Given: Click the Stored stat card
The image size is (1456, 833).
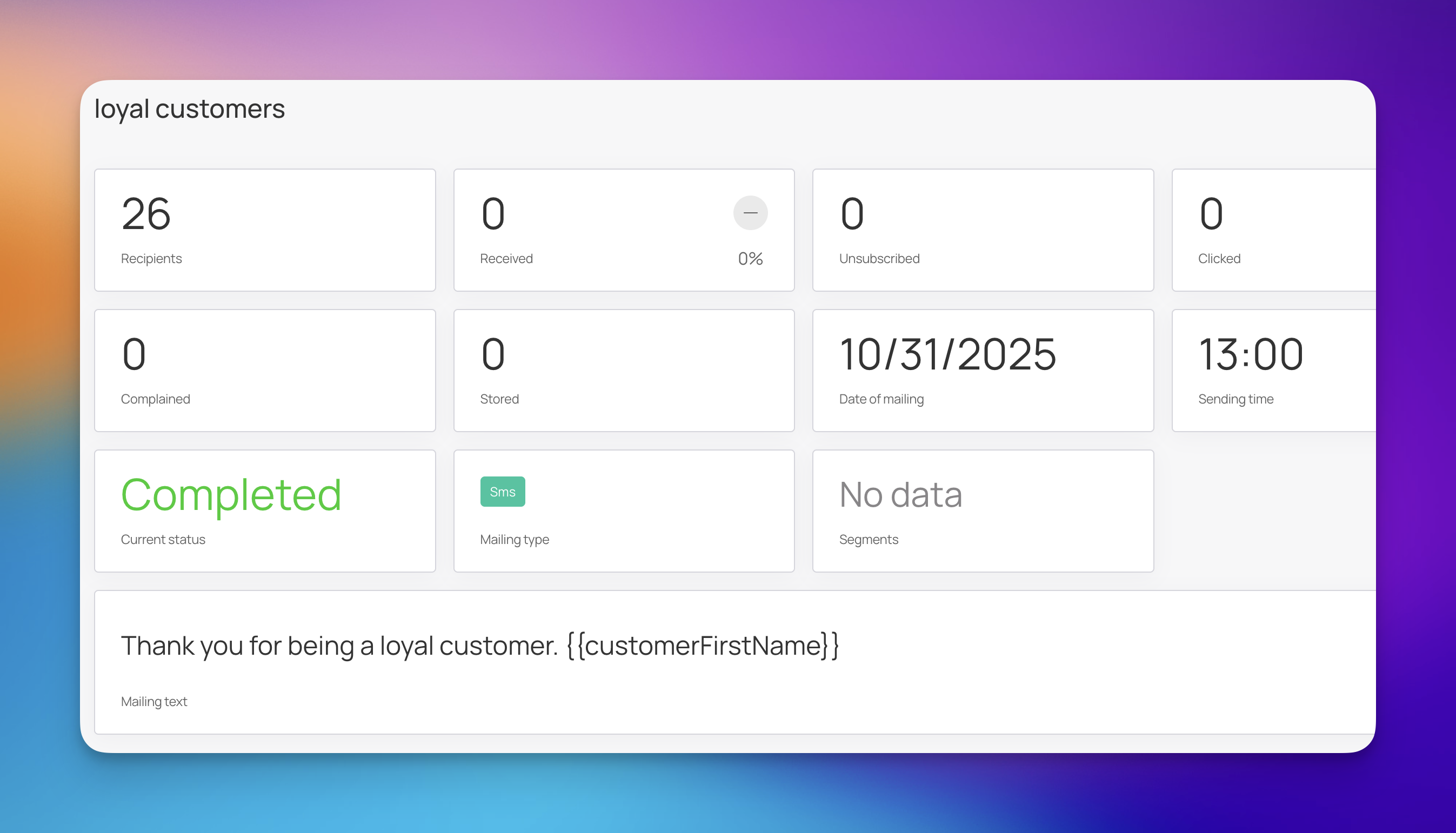Looking at the screenshot, I should (x=623, y=370).
